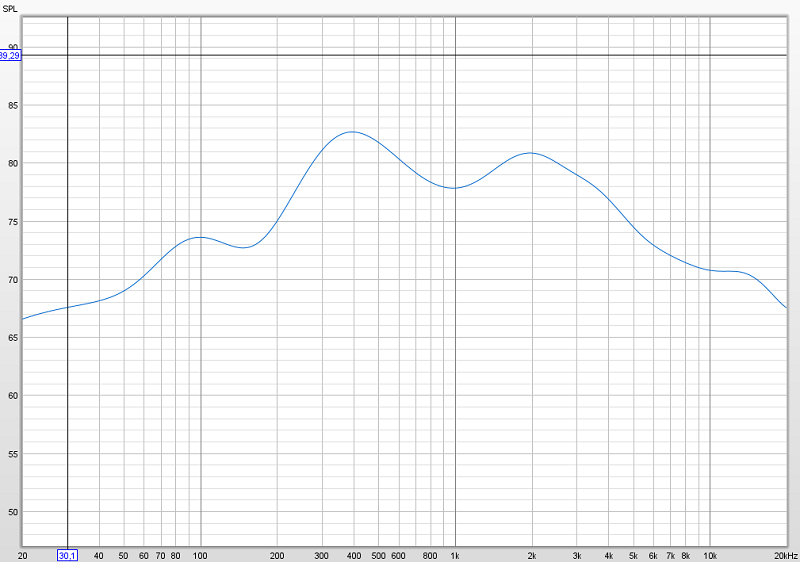Screen dimensions: 800x562
Task: Click the 6k label on frequency axis
Action: (653, 556)
